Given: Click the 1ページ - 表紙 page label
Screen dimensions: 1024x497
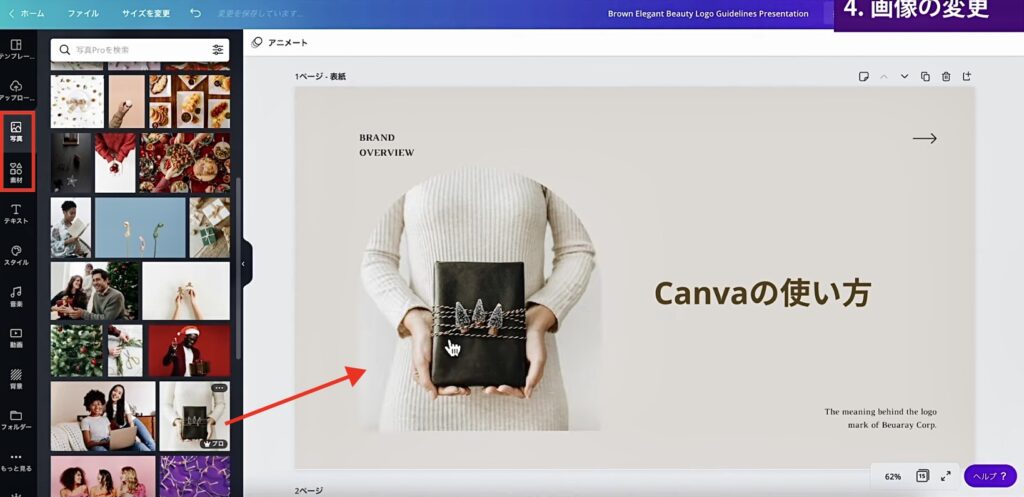Looking at the screenshot, I should coord(320,76).
